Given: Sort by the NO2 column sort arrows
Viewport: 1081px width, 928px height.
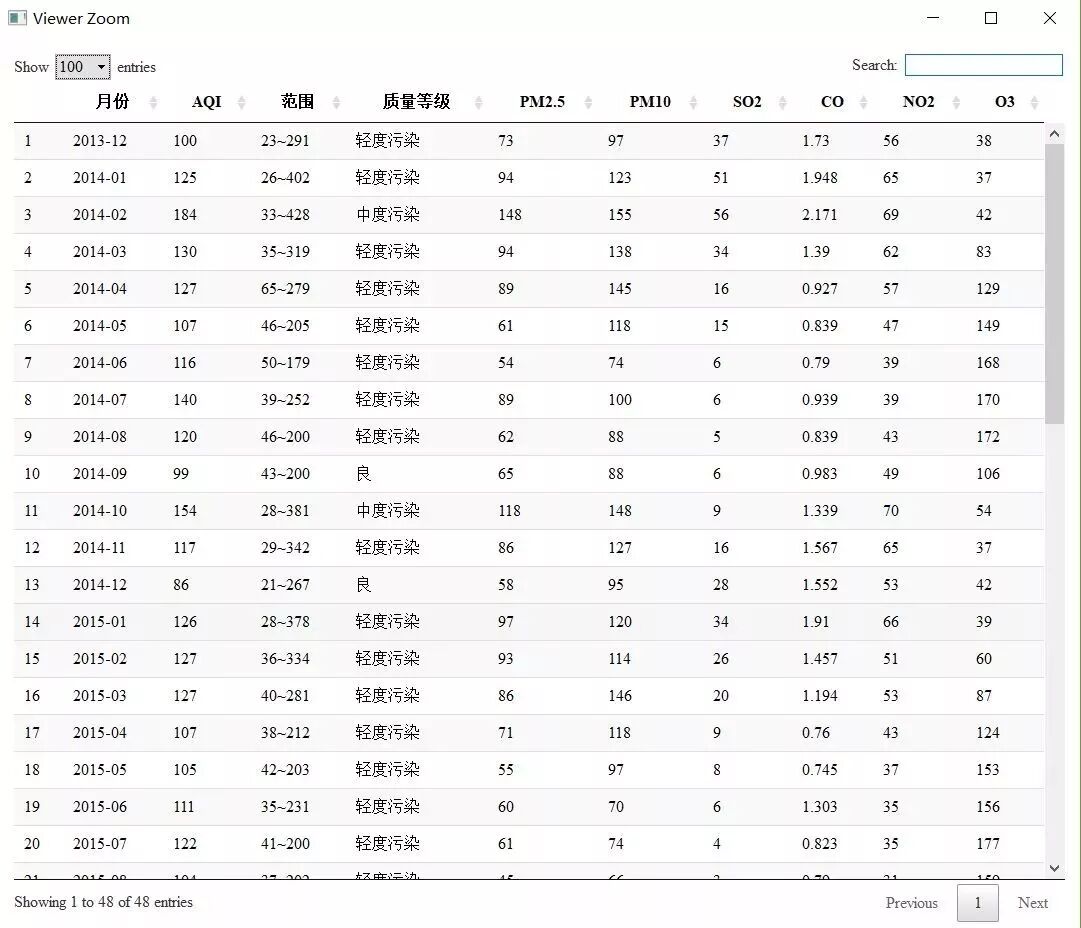Looking at the screenshot, I should (956, 103).
